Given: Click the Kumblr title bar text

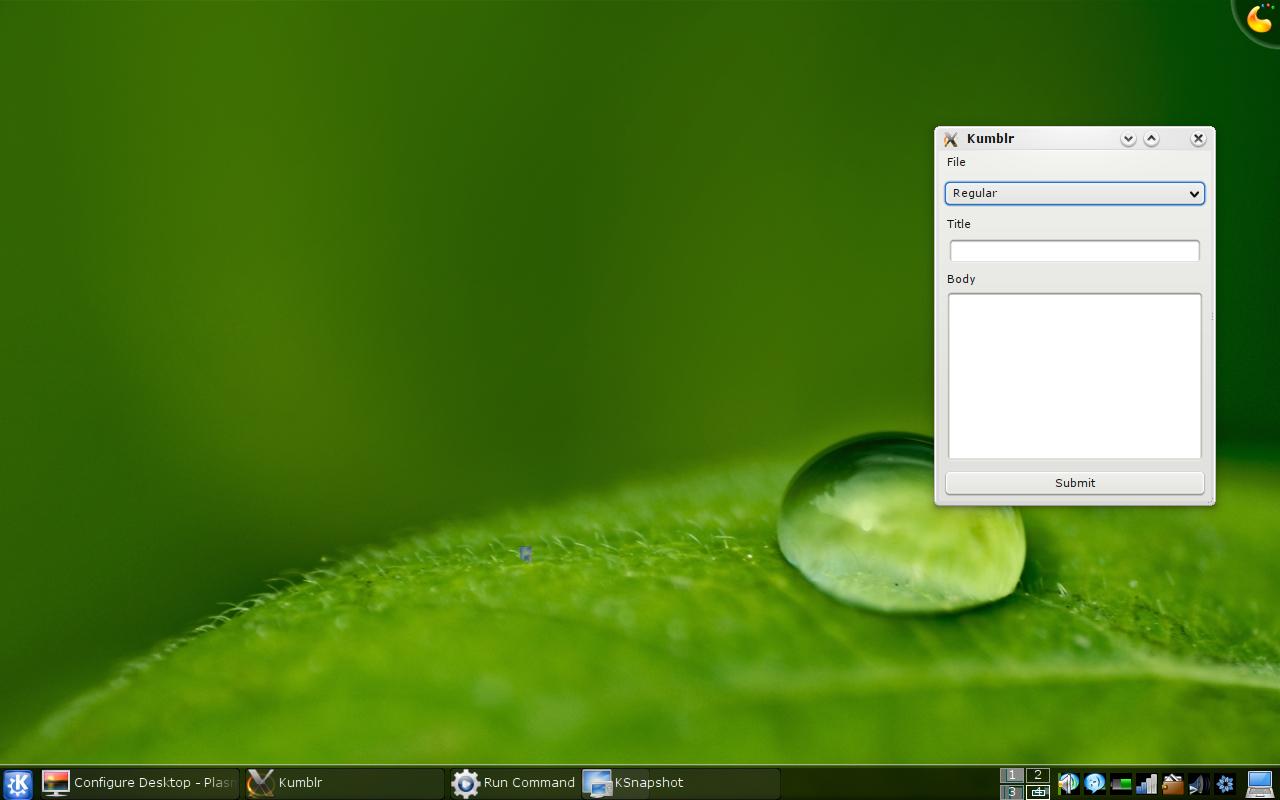Looking at the screenshot, I should pos(990,139).
